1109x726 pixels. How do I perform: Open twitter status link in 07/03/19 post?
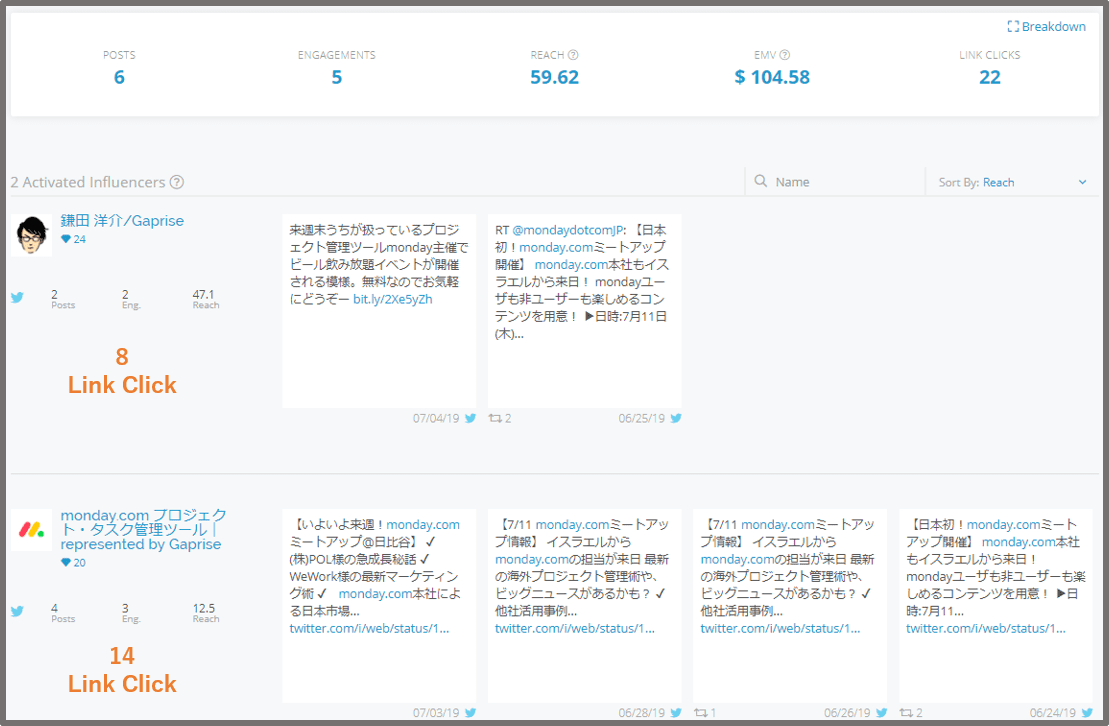pyautogui.click(x=369, y=628)
